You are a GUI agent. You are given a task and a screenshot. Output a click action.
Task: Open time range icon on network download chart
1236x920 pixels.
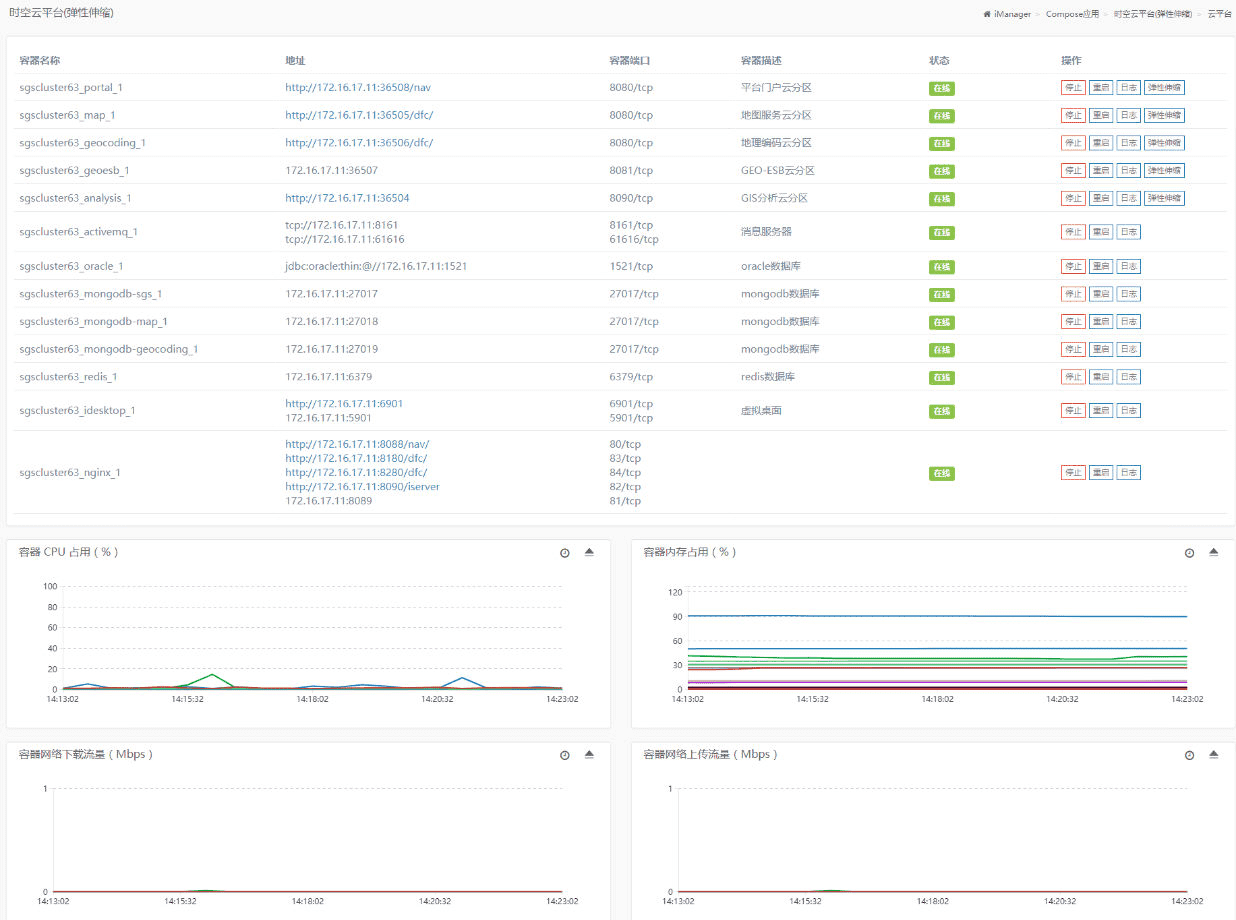coord(564,755)
